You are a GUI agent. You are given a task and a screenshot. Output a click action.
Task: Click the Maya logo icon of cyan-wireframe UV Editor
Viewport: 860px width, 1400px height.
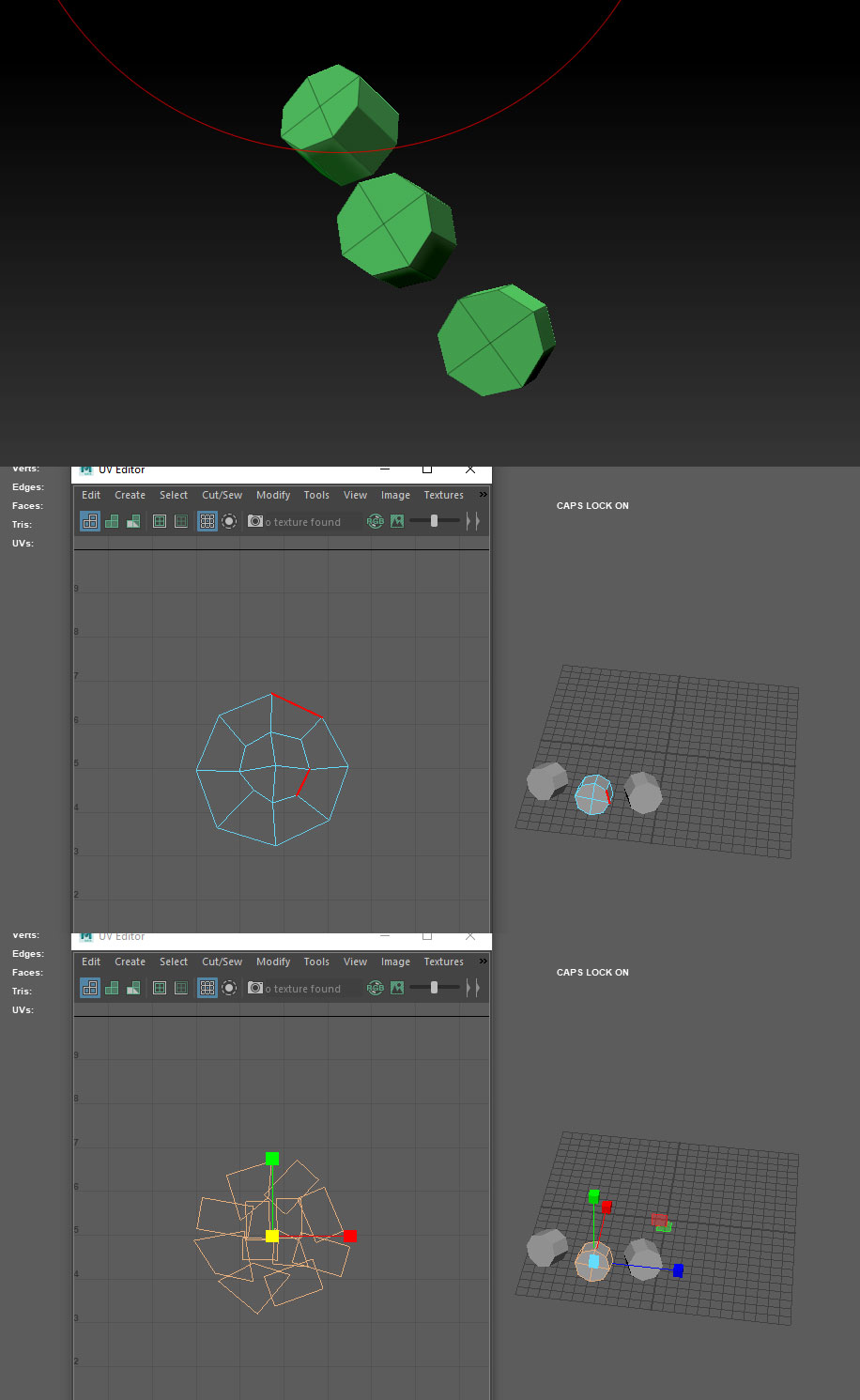point(87,470)
